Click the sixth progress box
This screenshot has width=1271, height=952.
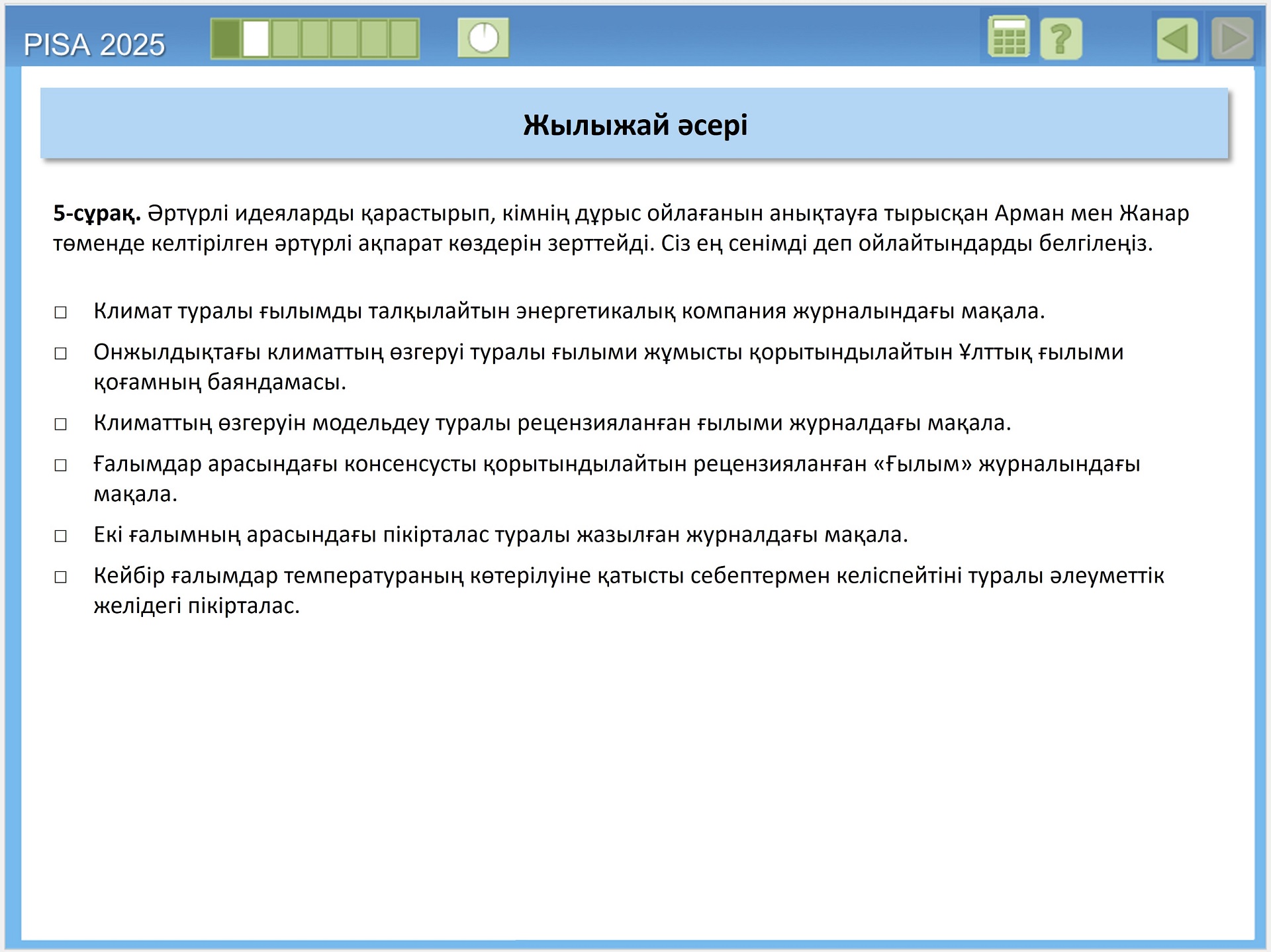[374, 39]
